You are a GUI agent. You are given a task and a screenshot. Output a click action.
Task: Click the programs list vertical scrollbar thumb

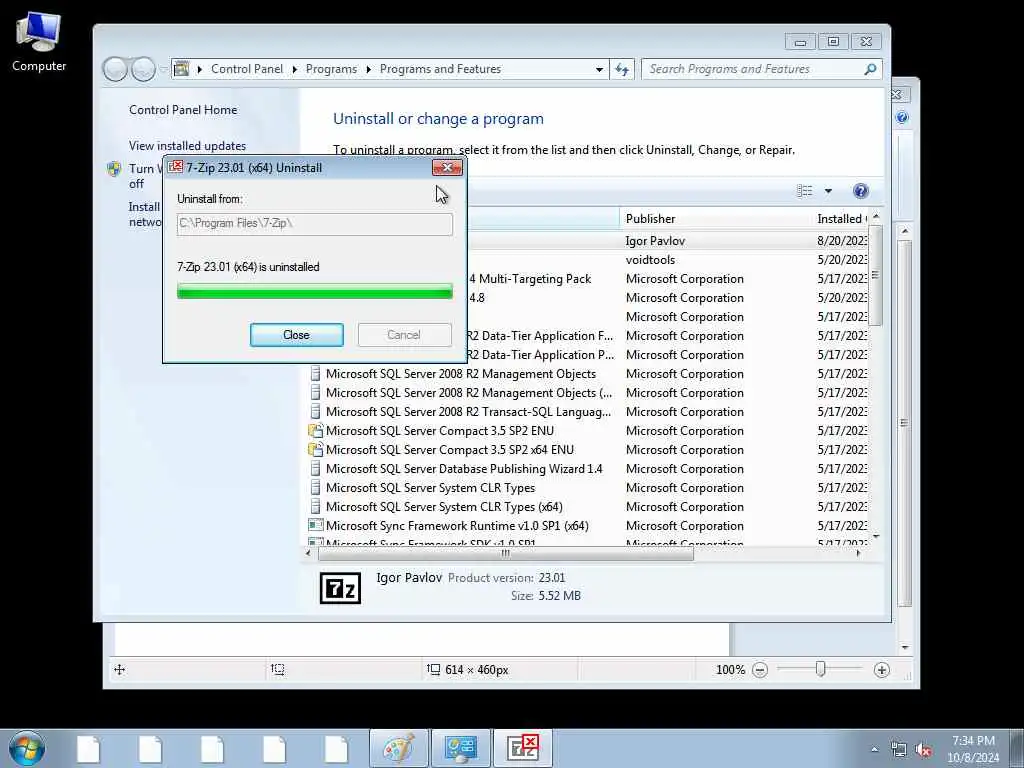point(875,275)
